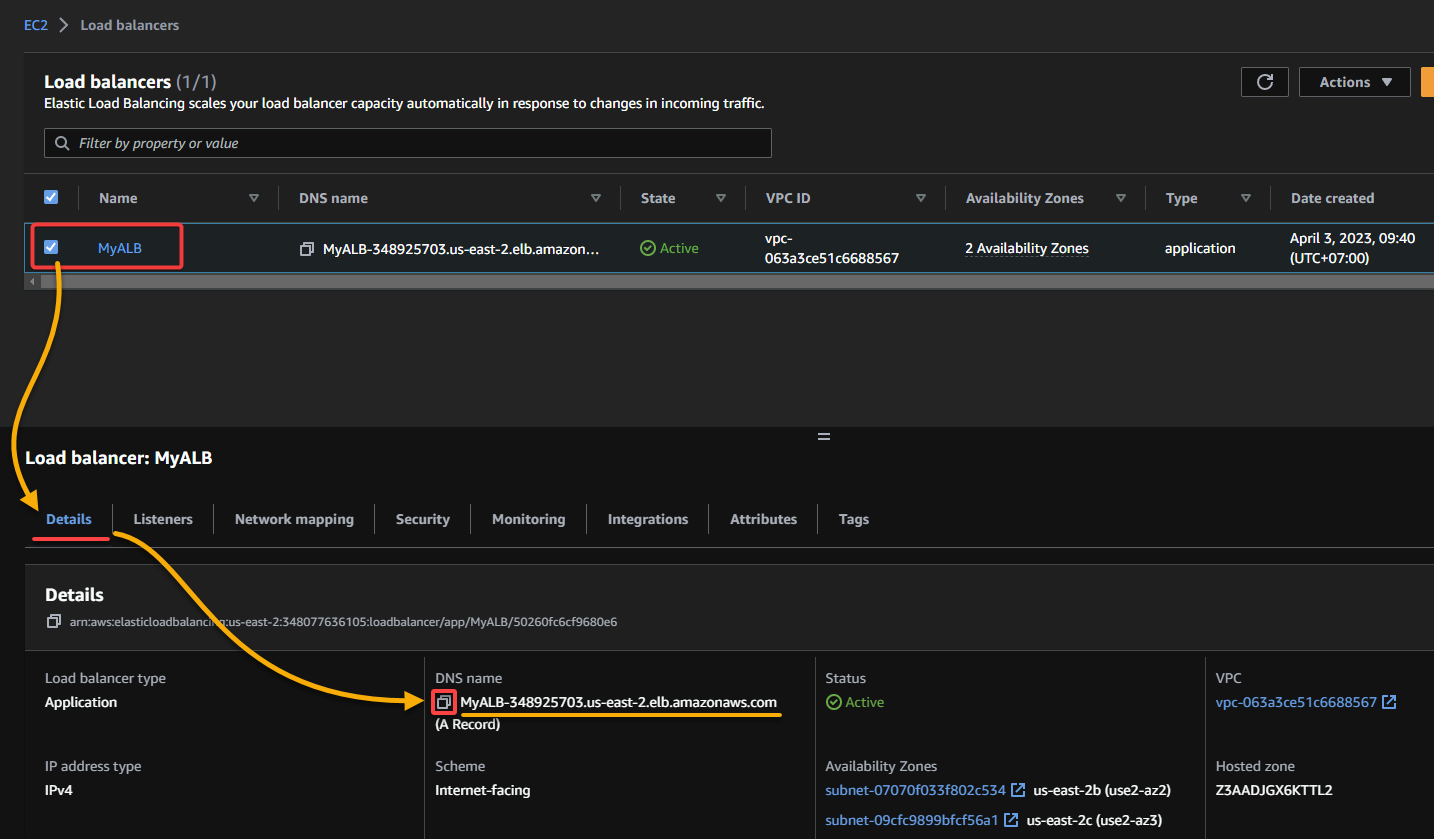The height and width of the screenshot is (839, 1434).
Task: Click the filter by property or value field
Action: (x=408, y=143)
